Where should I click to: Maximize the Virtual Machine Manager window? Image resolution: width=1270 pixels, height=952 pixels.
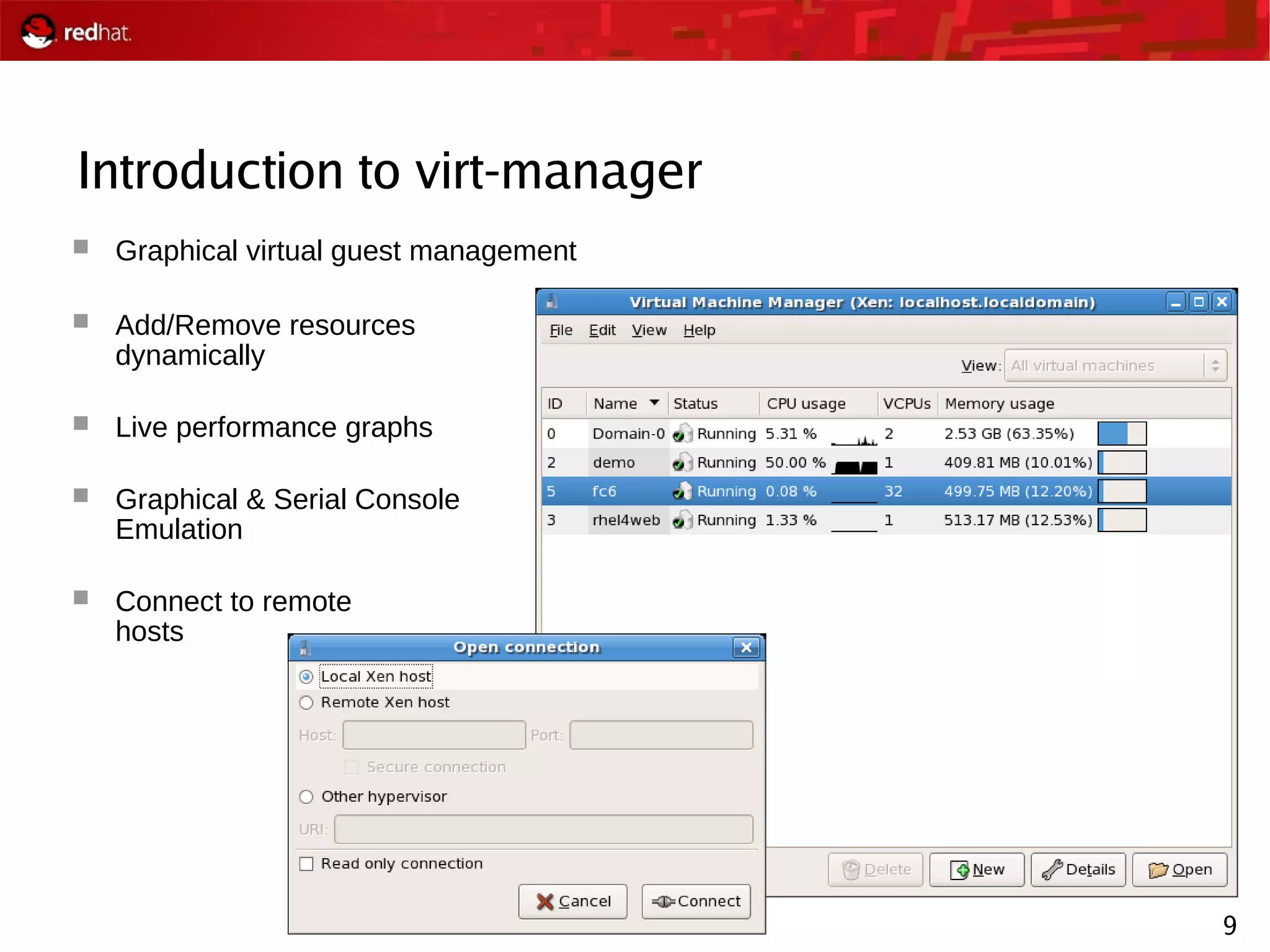1199,302
